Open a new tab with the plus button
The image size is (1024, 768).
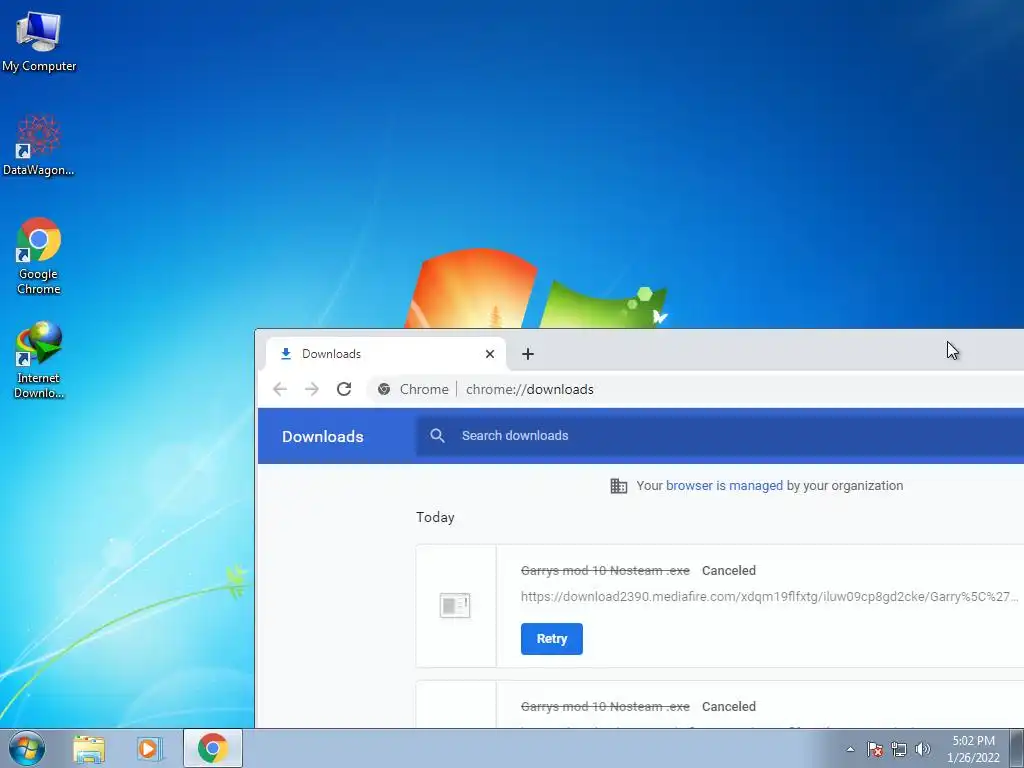point(528,354)
